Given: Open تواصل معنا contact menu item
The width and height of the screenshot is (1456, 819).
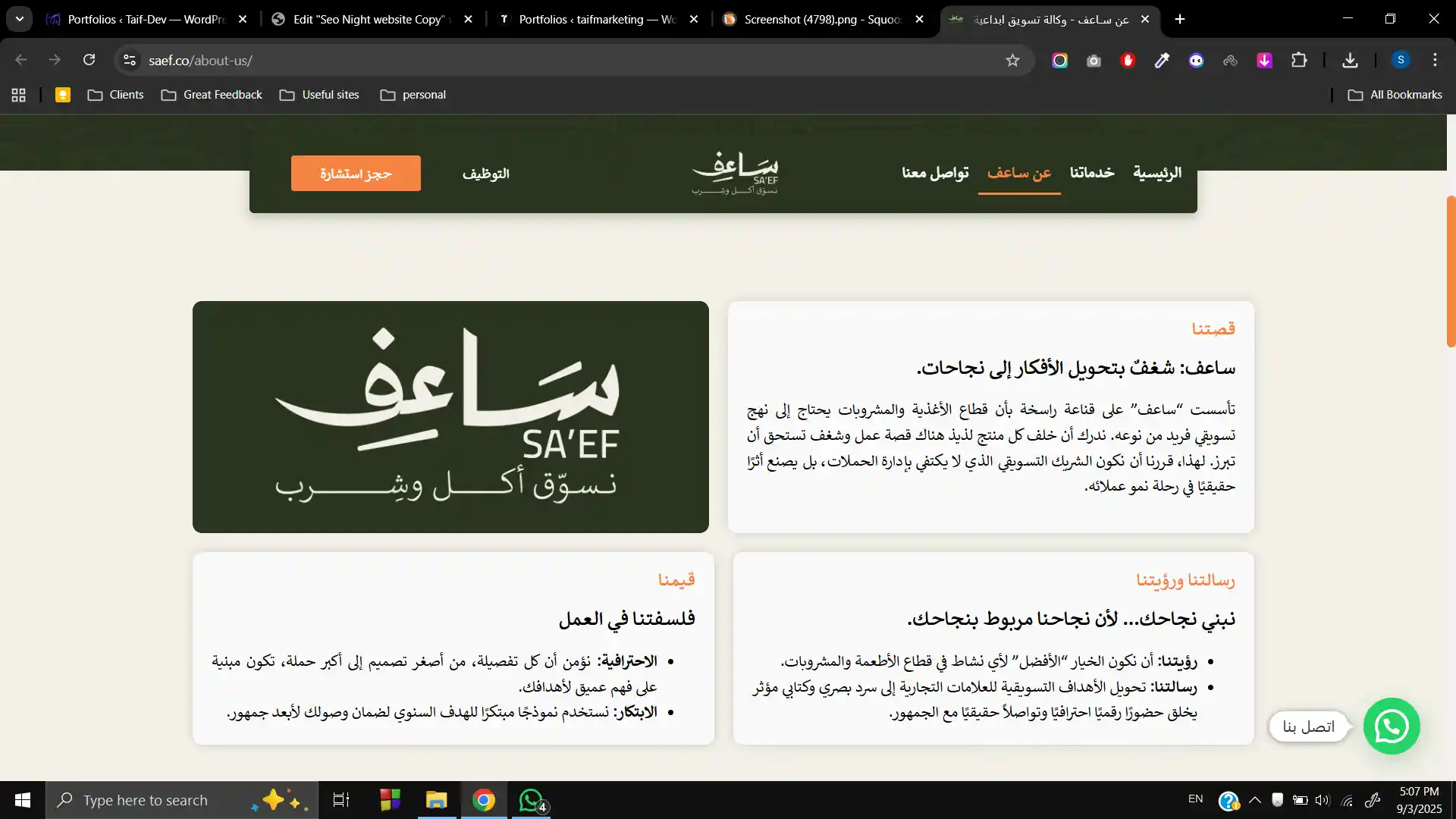Looking at the screenshot, I should tap(935, 173).
